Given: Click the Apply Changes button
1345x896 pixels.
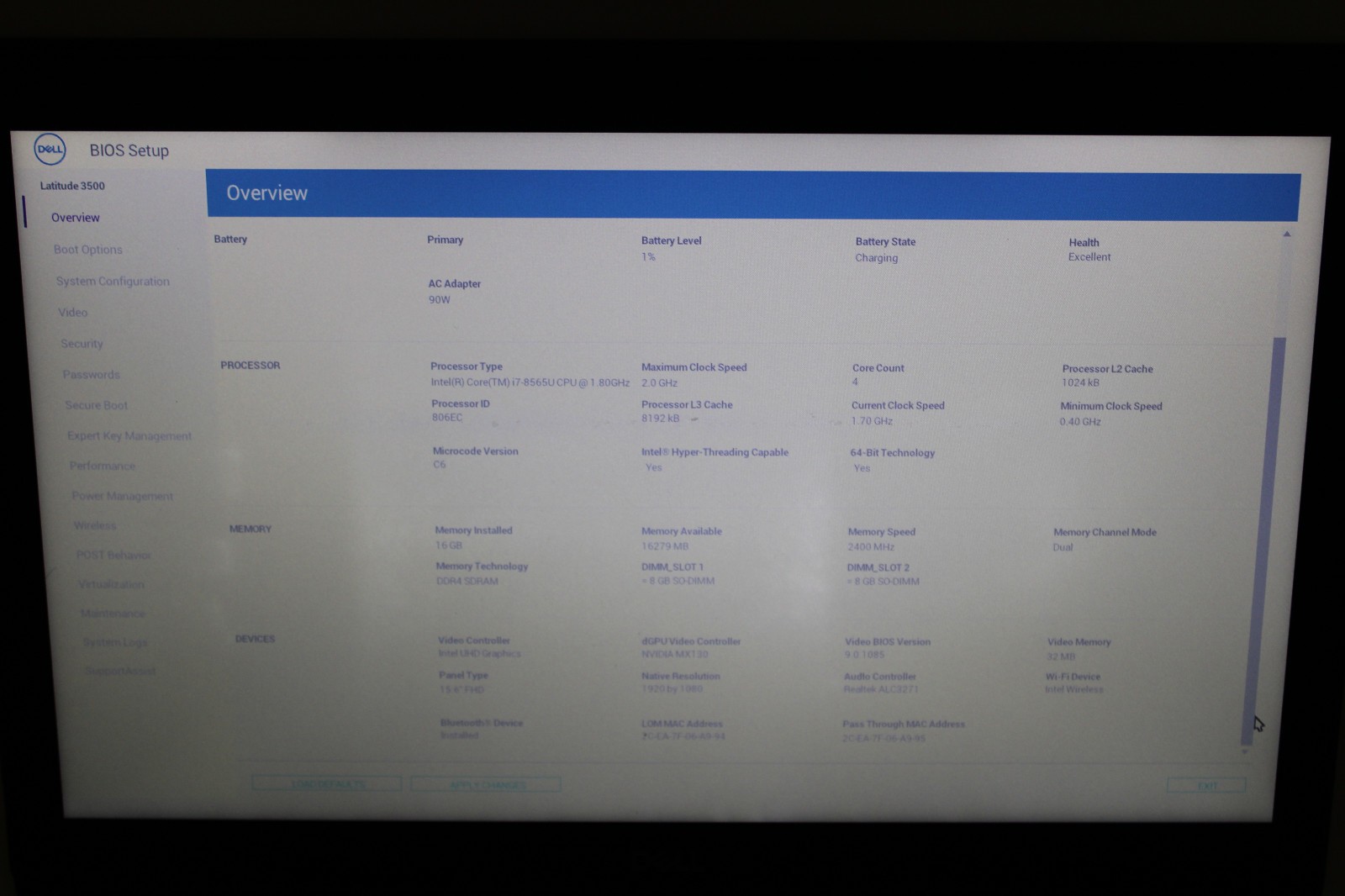Looking at the screenshot, I should tap(486, 784).
